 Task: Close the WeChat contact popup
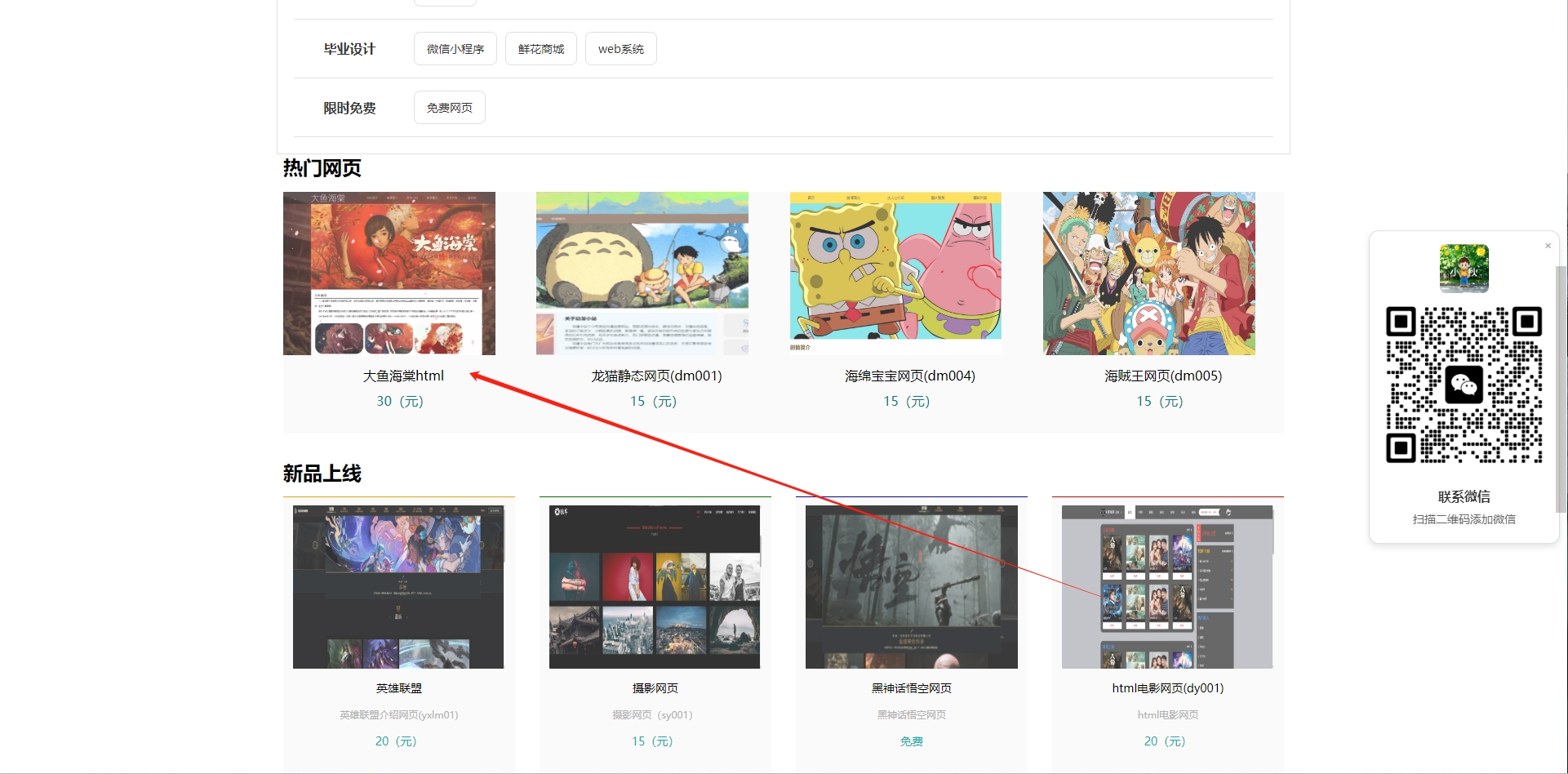(x=1548, y=246)
